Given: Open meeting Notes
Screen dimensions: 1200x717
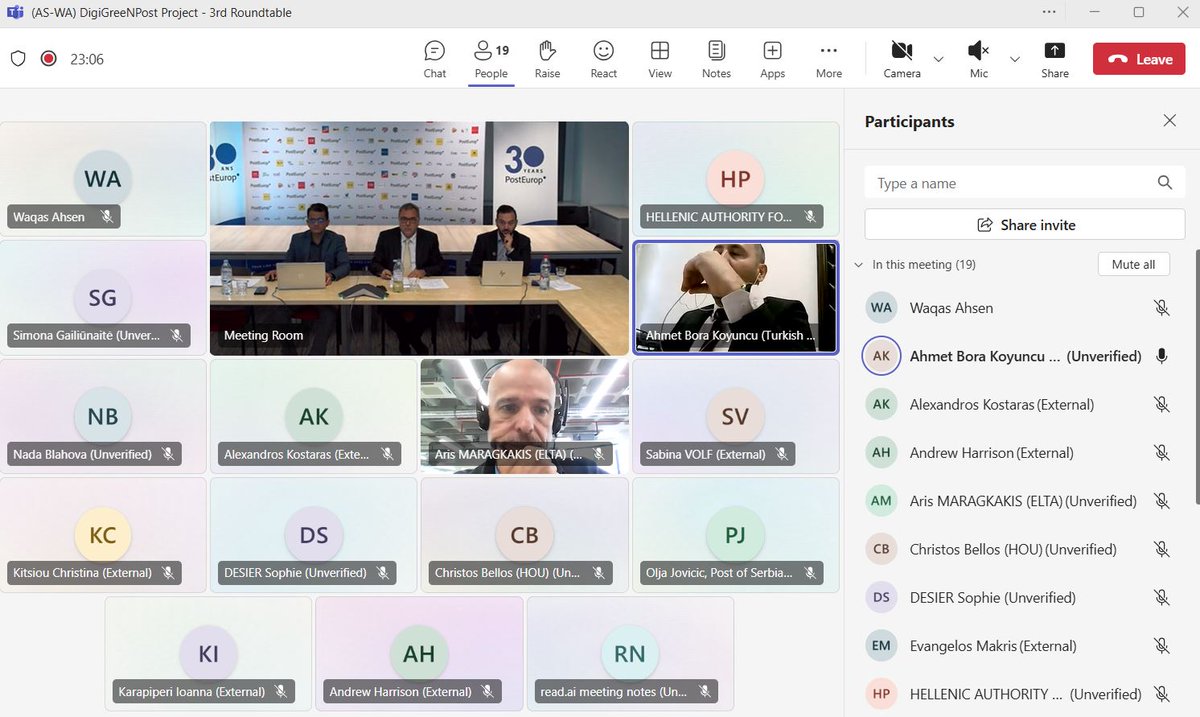Looking at the screenshot, I should tap(716, 58).
